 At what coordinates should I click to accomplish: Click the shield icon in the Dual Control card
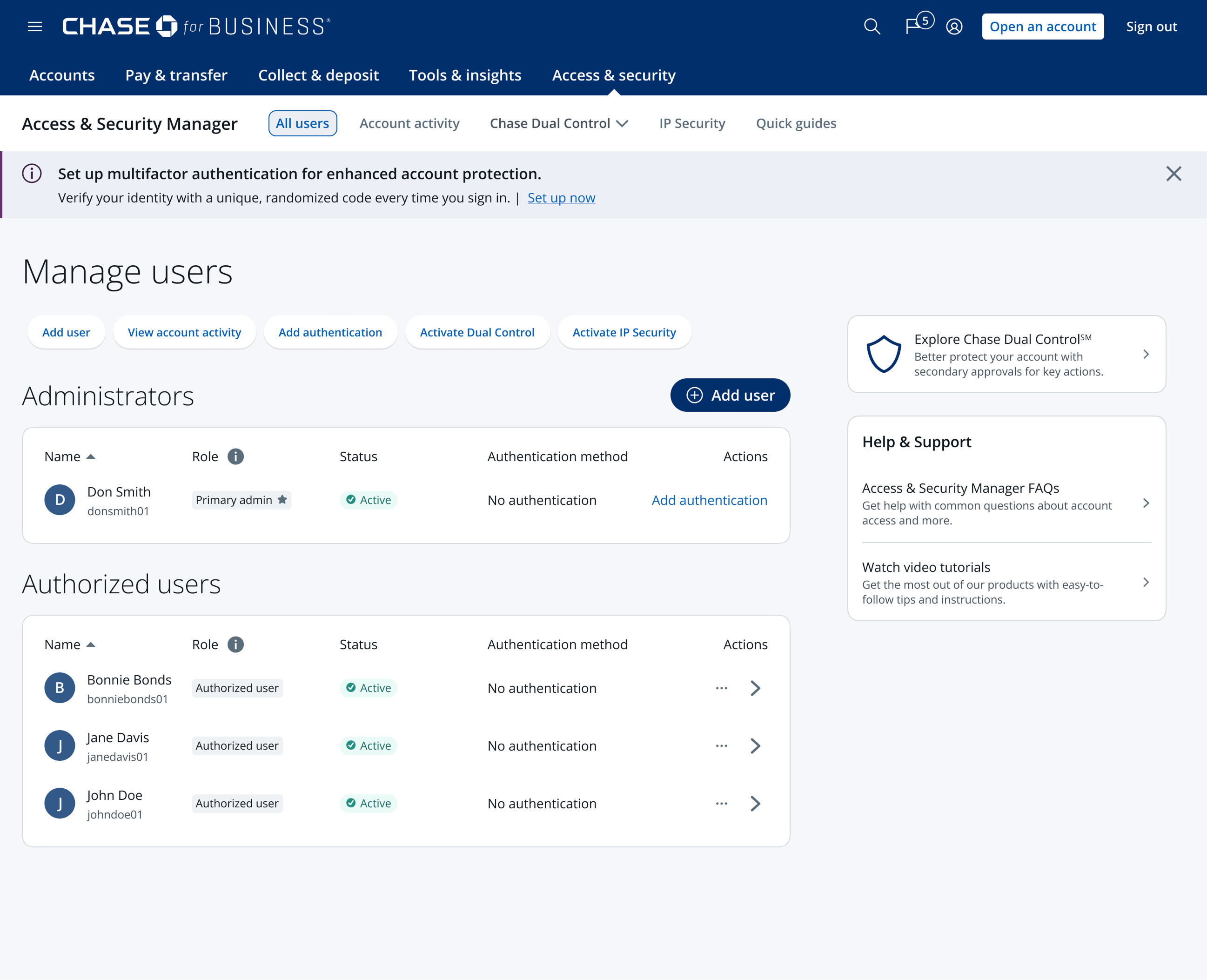(x=884, y=354)
